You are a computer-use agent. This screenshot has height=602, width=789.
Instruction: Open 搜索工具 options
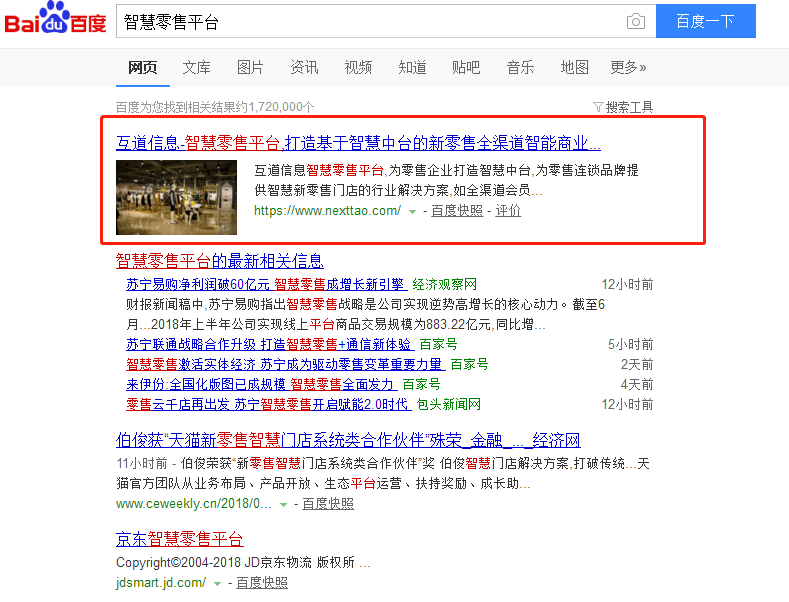pyautogui.click(x=629, y=107)
